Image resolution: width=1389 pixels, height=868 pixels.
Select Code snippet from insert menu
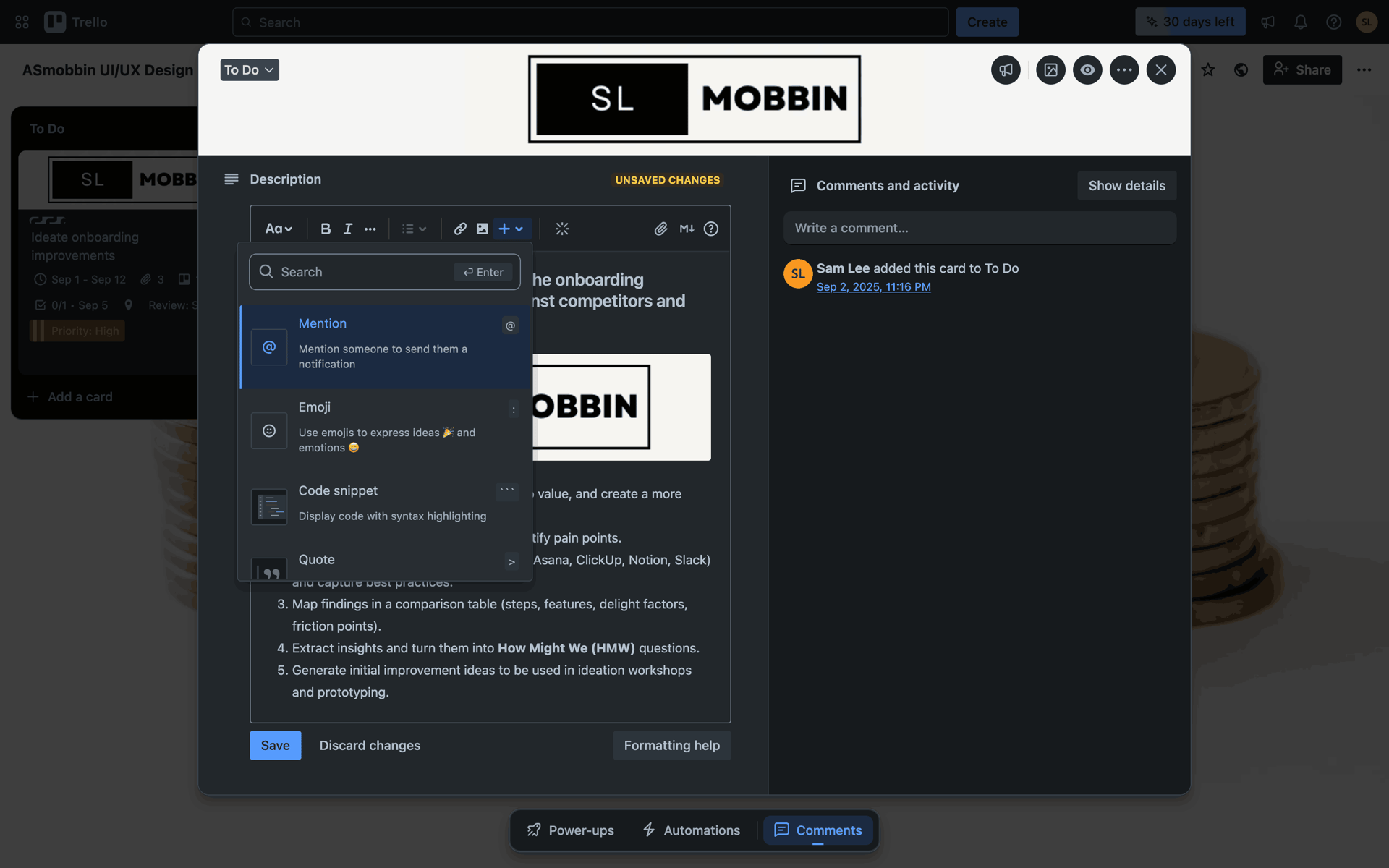click(x=385, y=506)
